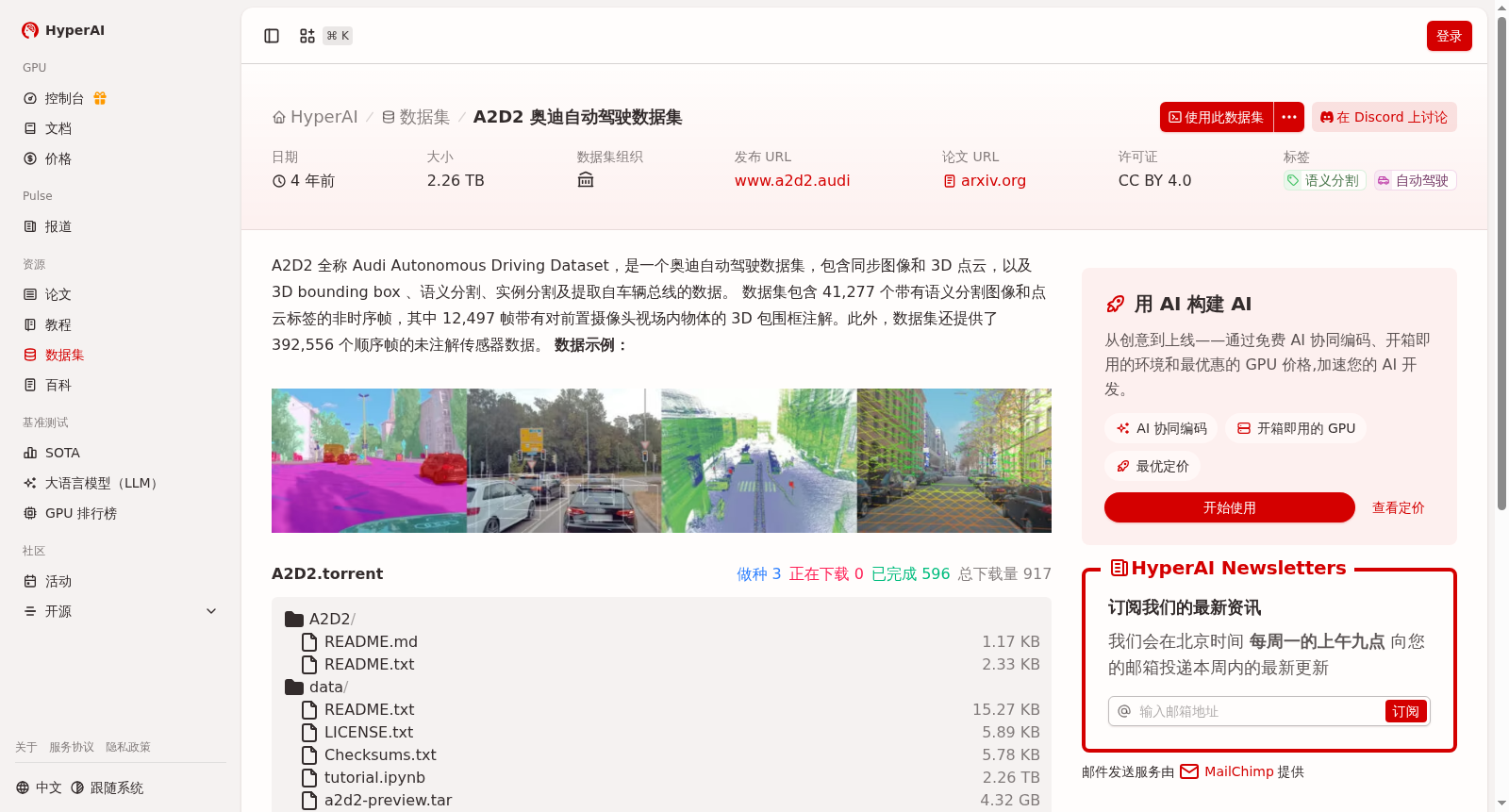Image resolution: width=1509 pixels, height=812 pixels.
Task: Go to HyperAI breadcrumb home
Action: (x=315, y=117)
